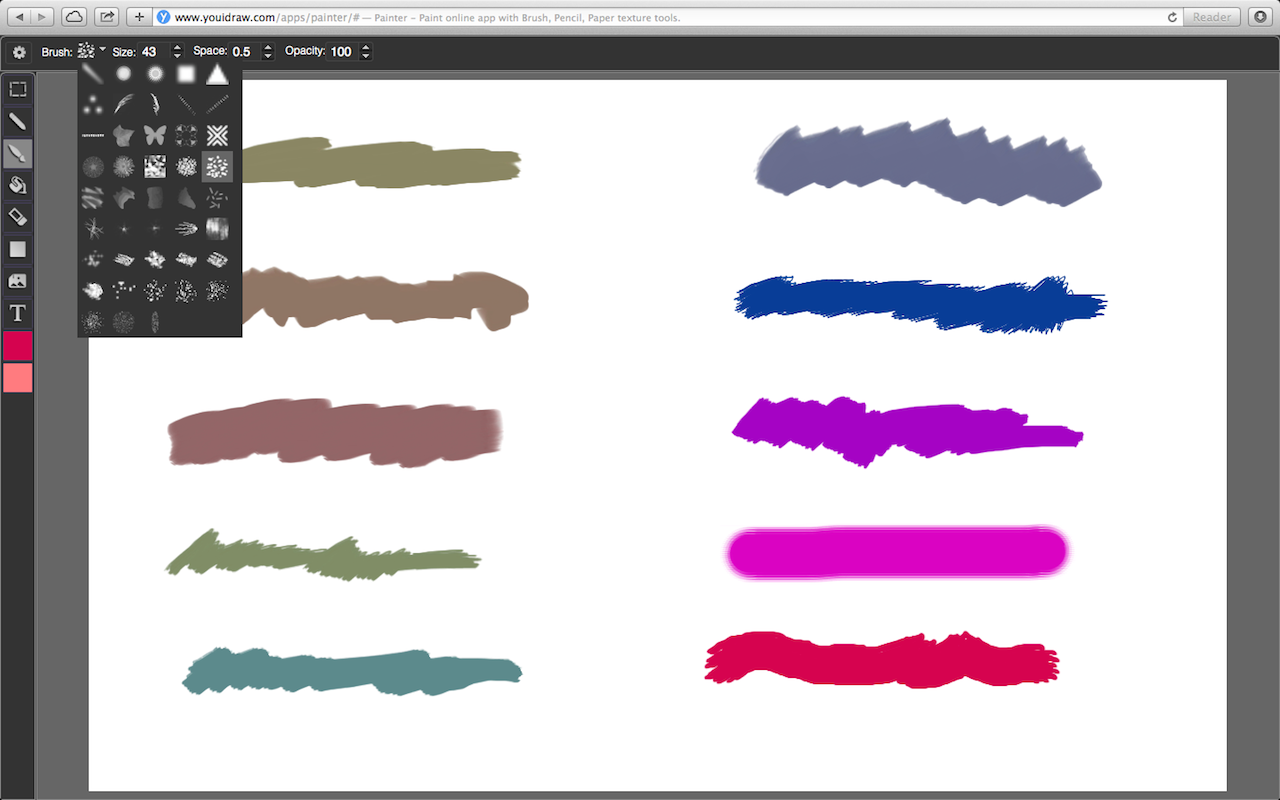Click the Size input field showing 43
Screen dimensions: 1280x800
click(x=155, y=52)
